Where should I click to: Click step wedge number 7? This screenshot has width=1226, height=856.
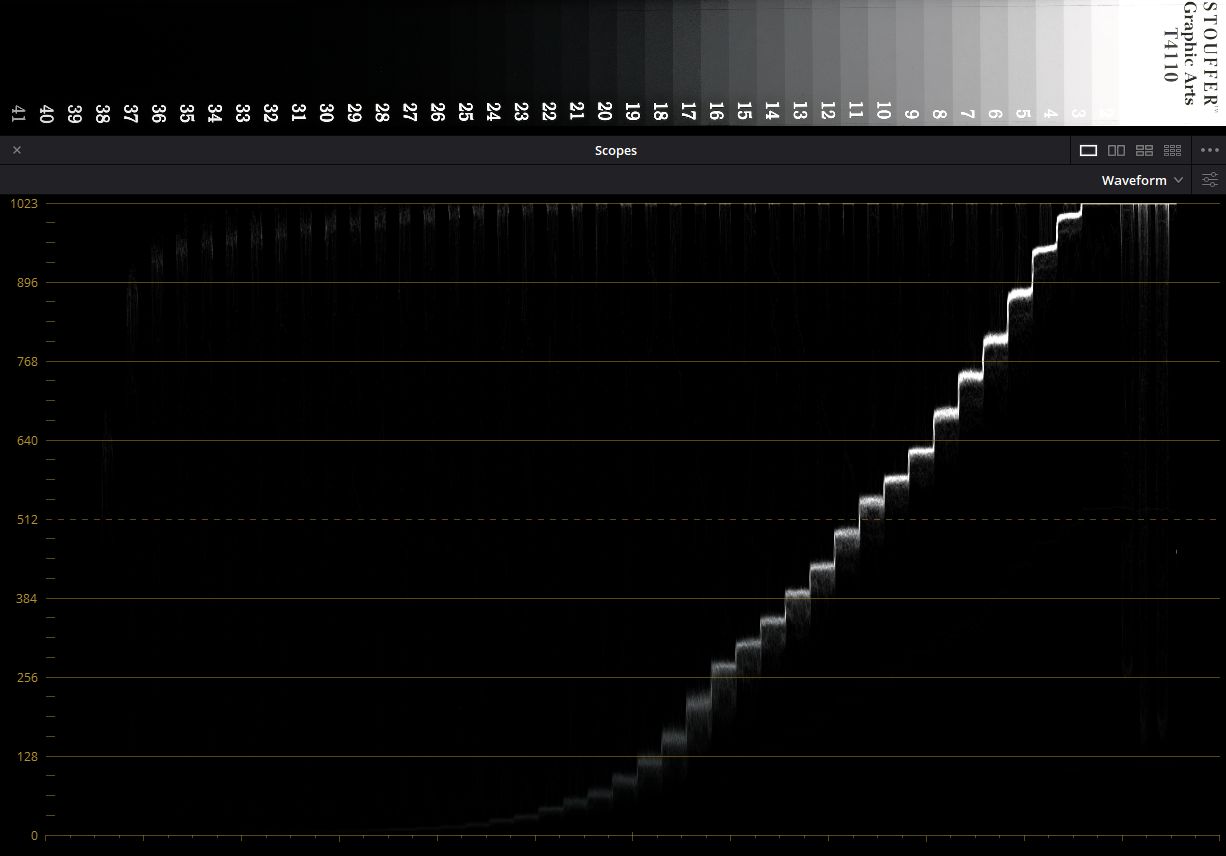click(967, 114)
